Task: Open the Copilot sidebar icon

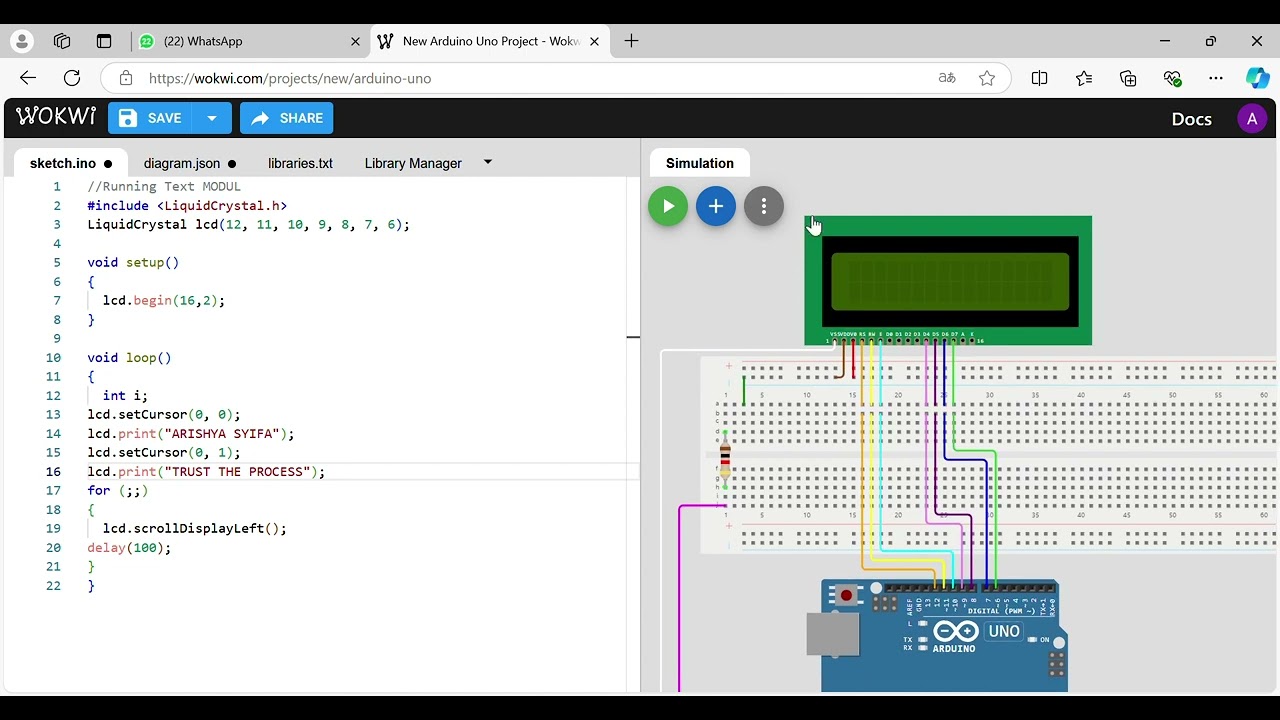Action: [x=1257, y=78]
